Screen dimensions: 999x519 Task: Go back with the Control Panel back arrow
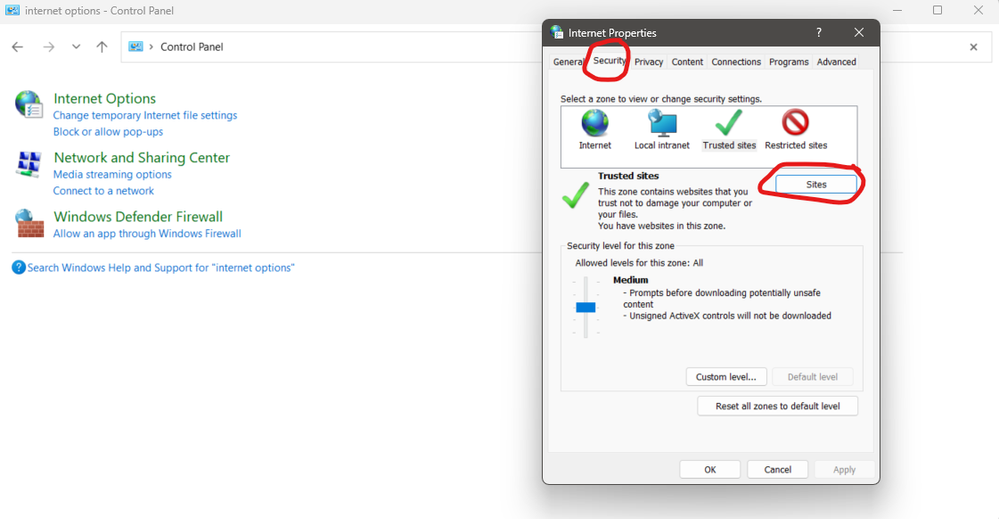click(17, 47)
